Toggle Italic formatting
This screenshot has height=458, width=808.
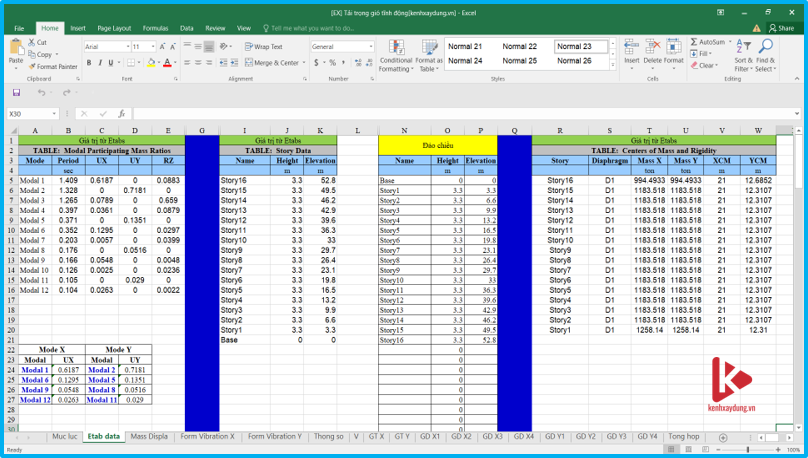[99, 62]
